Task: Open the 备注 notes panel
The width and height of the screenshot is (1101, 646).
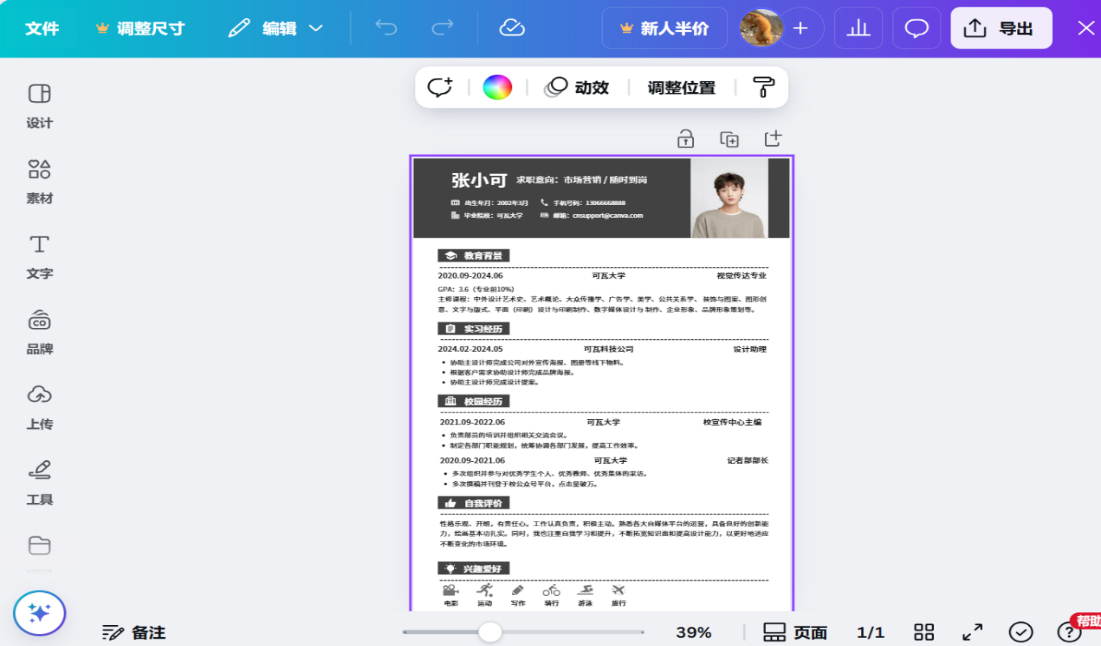Action: click(133, 633)
